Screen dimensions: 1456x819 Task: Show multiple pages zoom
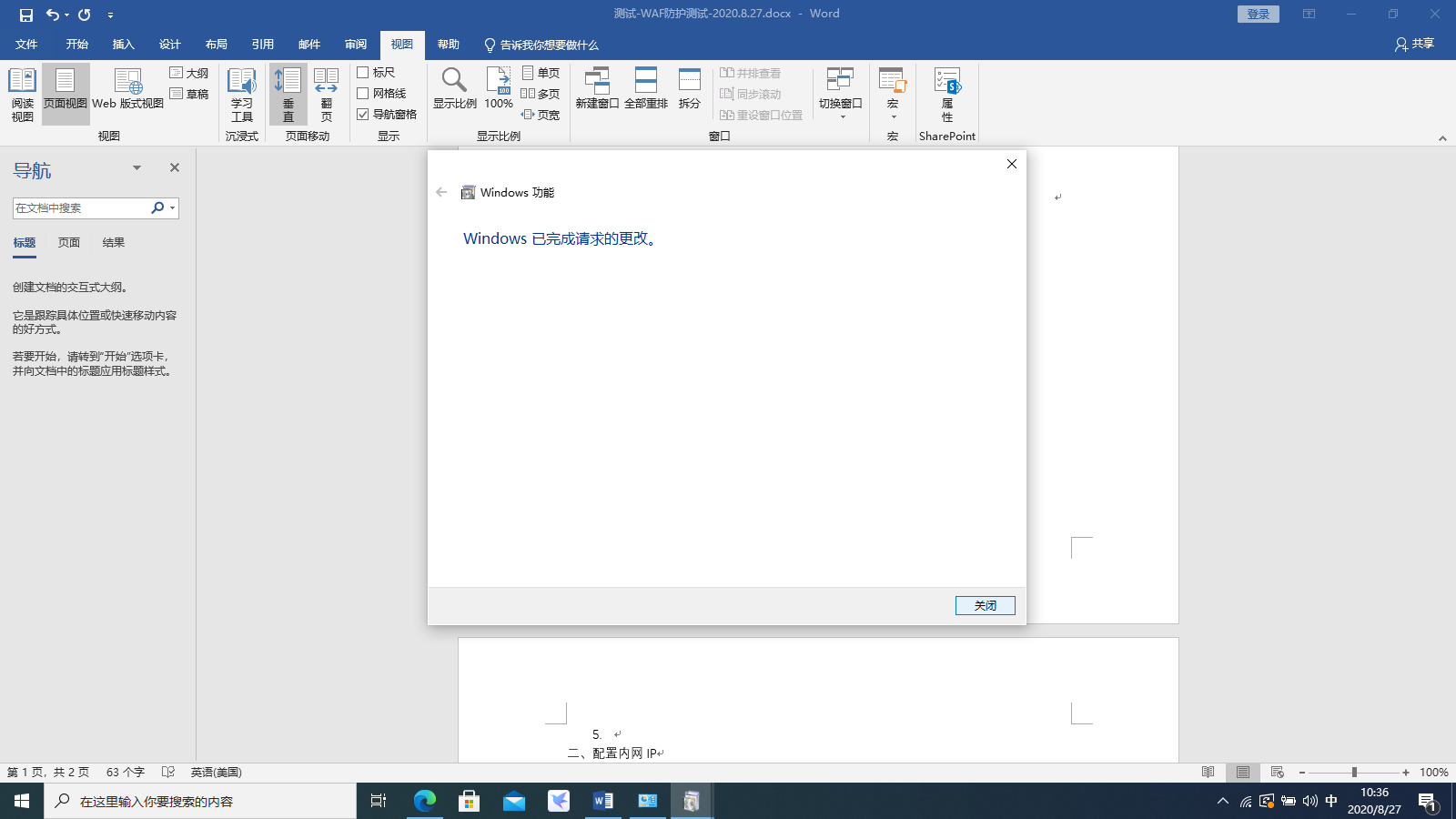click(x=541, y=94)
